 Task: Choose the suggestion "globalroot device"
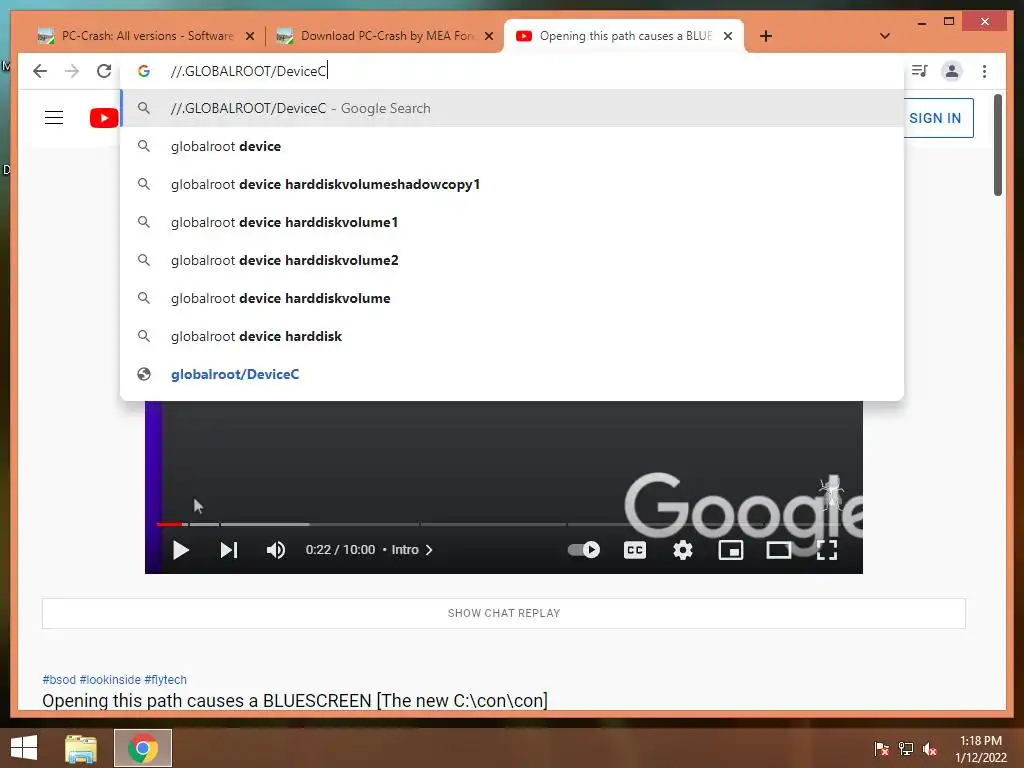click(512, 146)
